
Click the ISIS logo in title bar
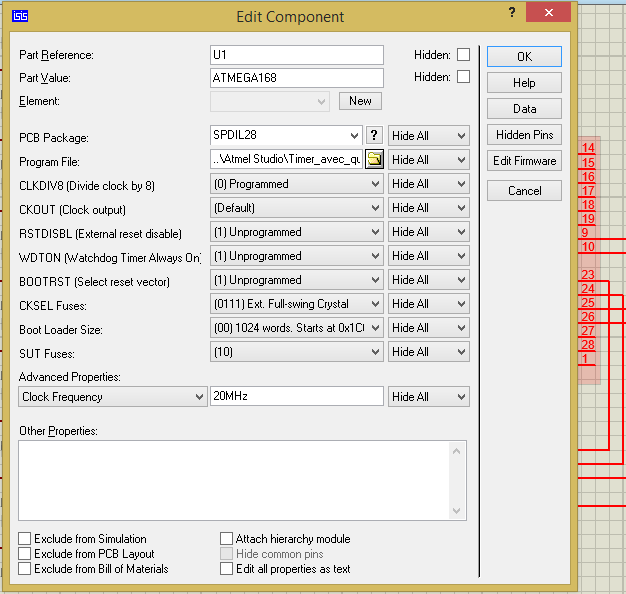pos(20,16)
